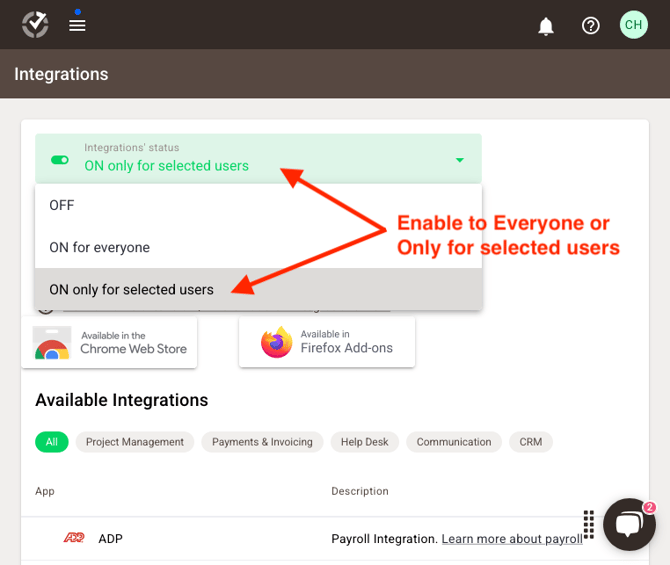The image size is (670, 565).
Task: Open the hamburger navigation menu
Action: tap(77, 25)
